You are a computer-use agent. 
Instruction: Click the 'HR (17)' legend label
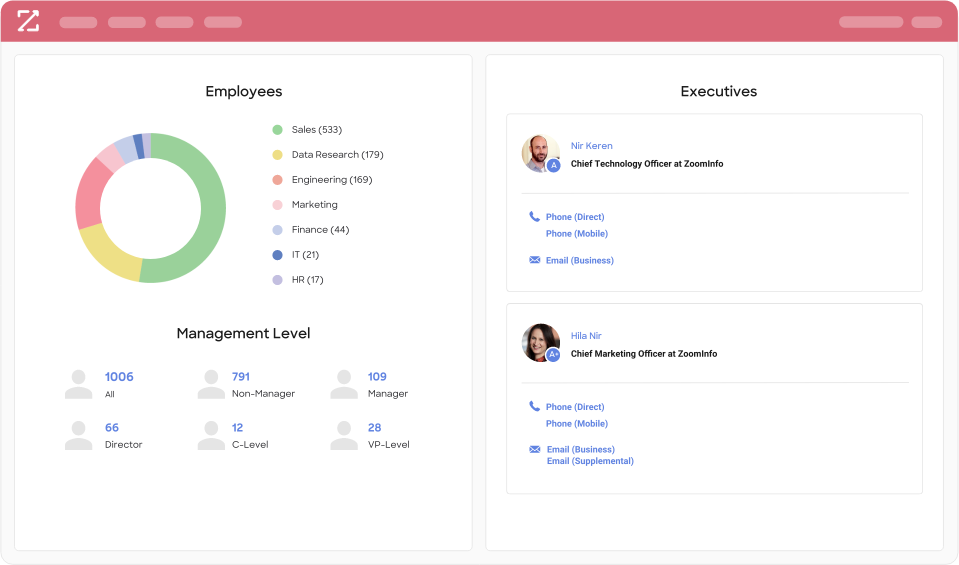click(308, 280)
